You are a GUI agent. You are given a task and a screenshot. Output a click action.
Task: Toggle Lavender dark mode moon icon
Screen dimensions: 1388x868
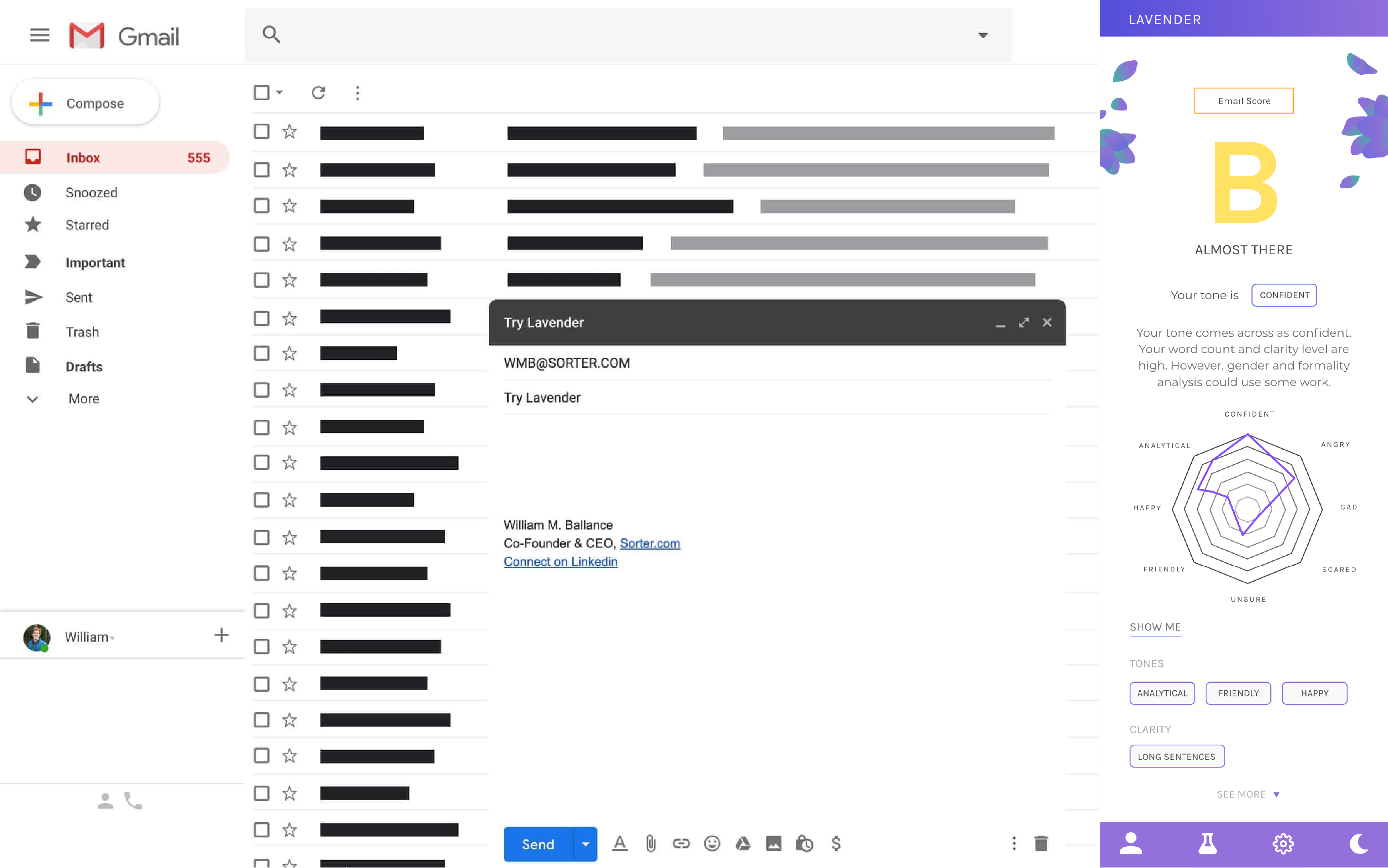point(1358,844)
